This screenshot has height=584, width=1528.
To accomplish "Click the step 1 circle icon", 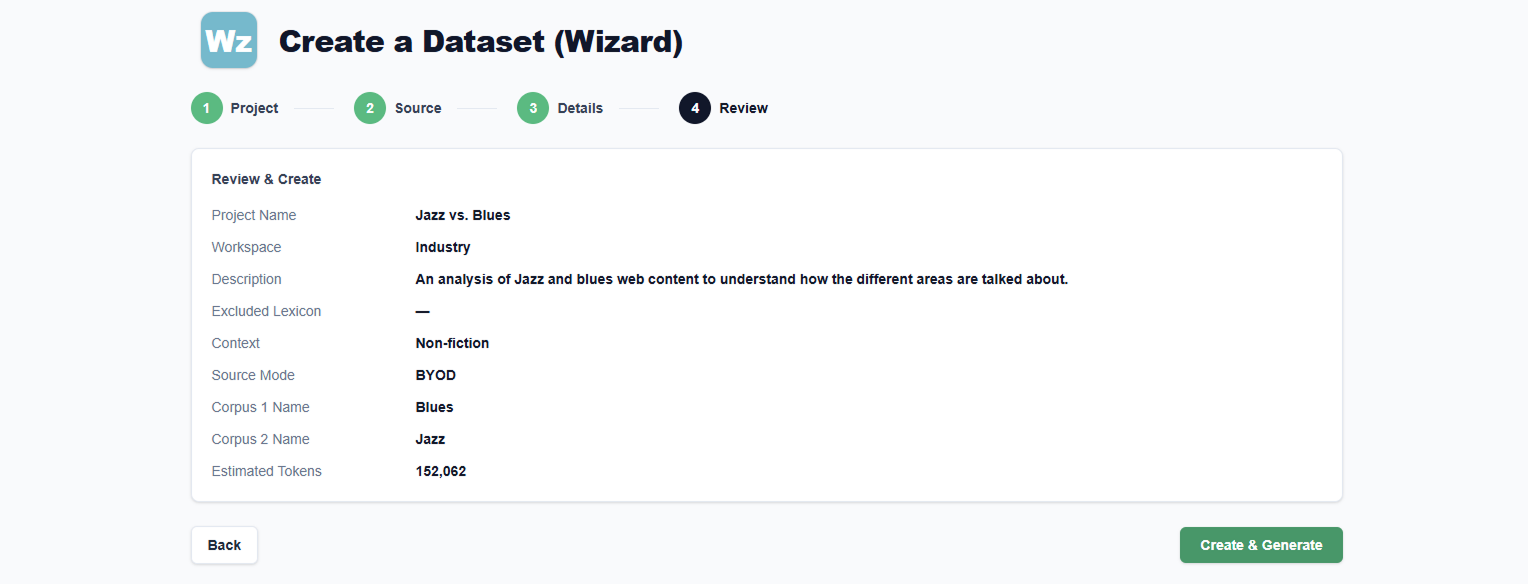I will [x=207, y=108].
